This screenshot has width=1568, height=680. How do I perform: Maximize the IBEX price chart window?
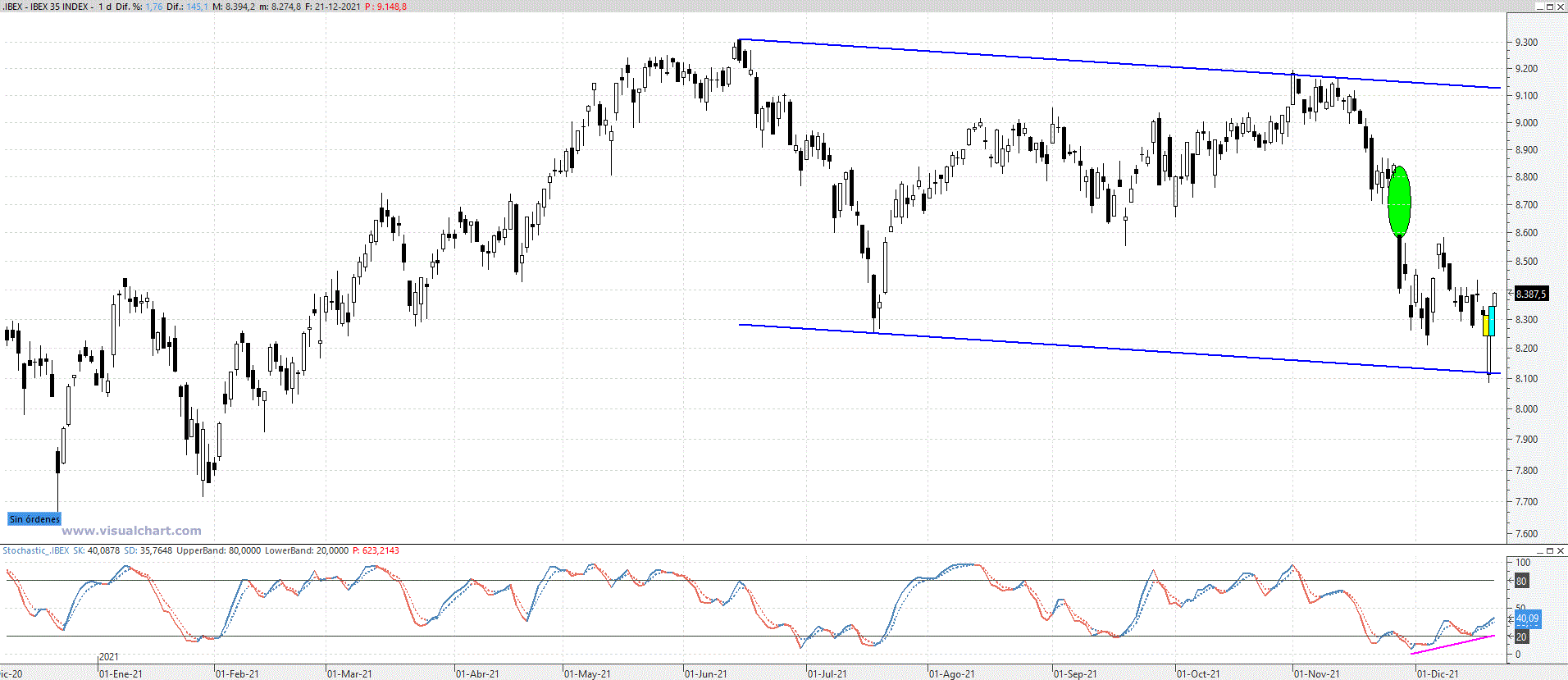click(1549, 7)
